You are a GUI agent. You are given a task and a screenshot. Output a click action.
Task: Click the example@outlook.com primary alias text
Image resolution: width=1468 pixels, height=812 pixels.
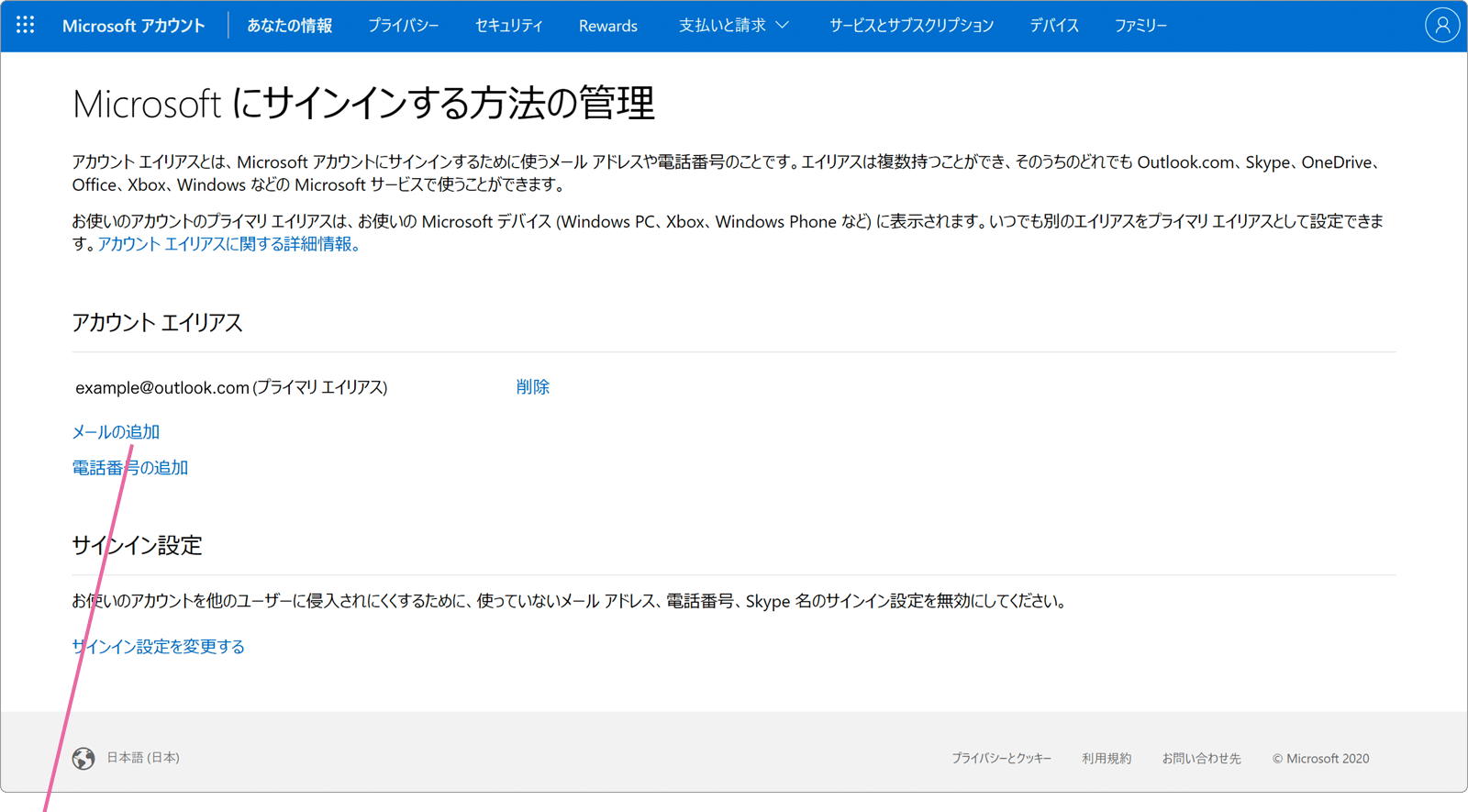(231, 387)
